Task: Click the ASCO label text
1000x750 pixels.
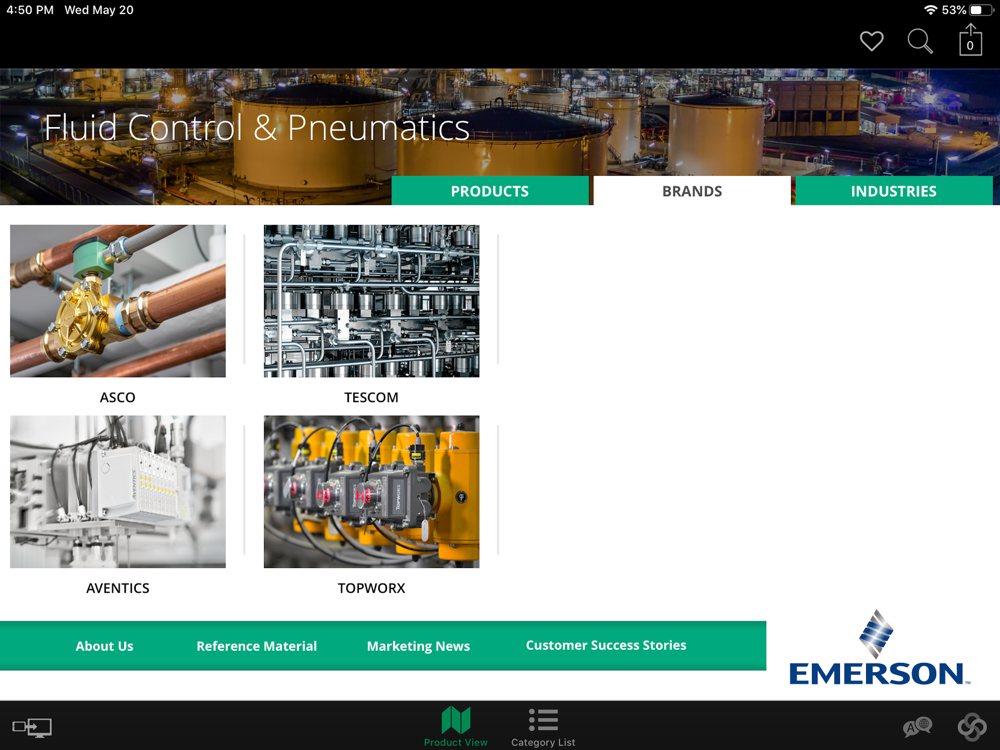Action: (x=117, y=397)
